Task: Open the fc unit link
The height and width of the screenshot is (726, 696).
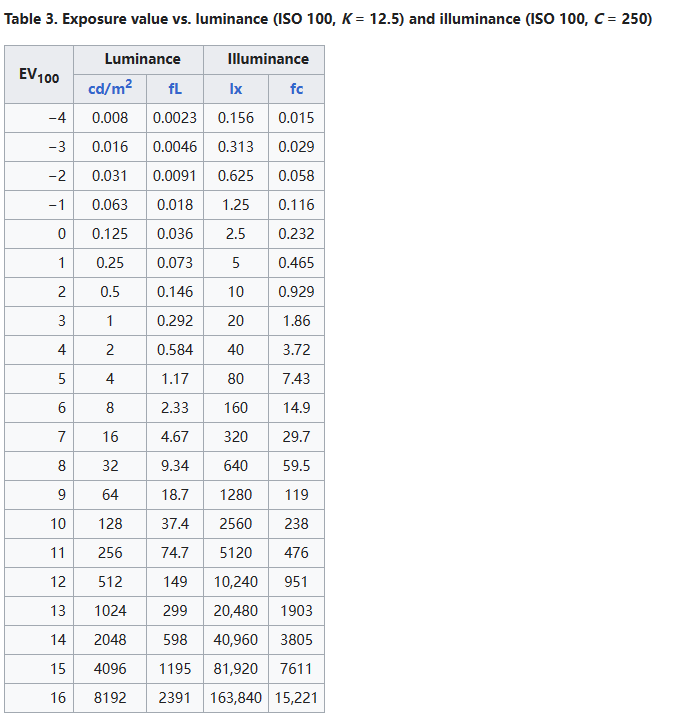Action: click(x=296, y=89)
